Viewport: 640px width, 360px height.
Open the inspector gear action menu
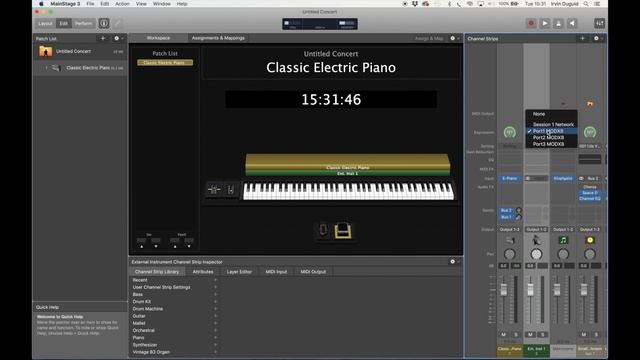454,262
